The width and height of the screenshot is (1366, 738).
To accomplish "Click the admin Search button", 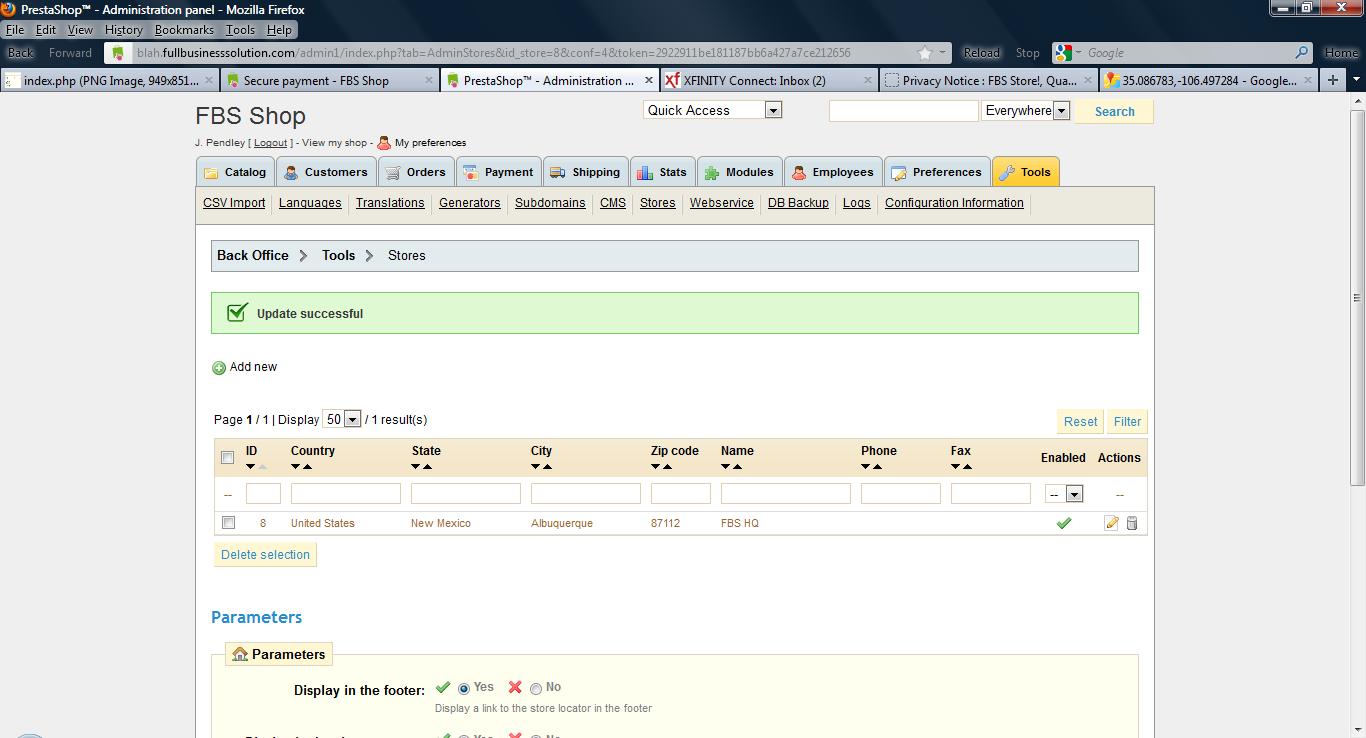I will (x=1114, y=112).
